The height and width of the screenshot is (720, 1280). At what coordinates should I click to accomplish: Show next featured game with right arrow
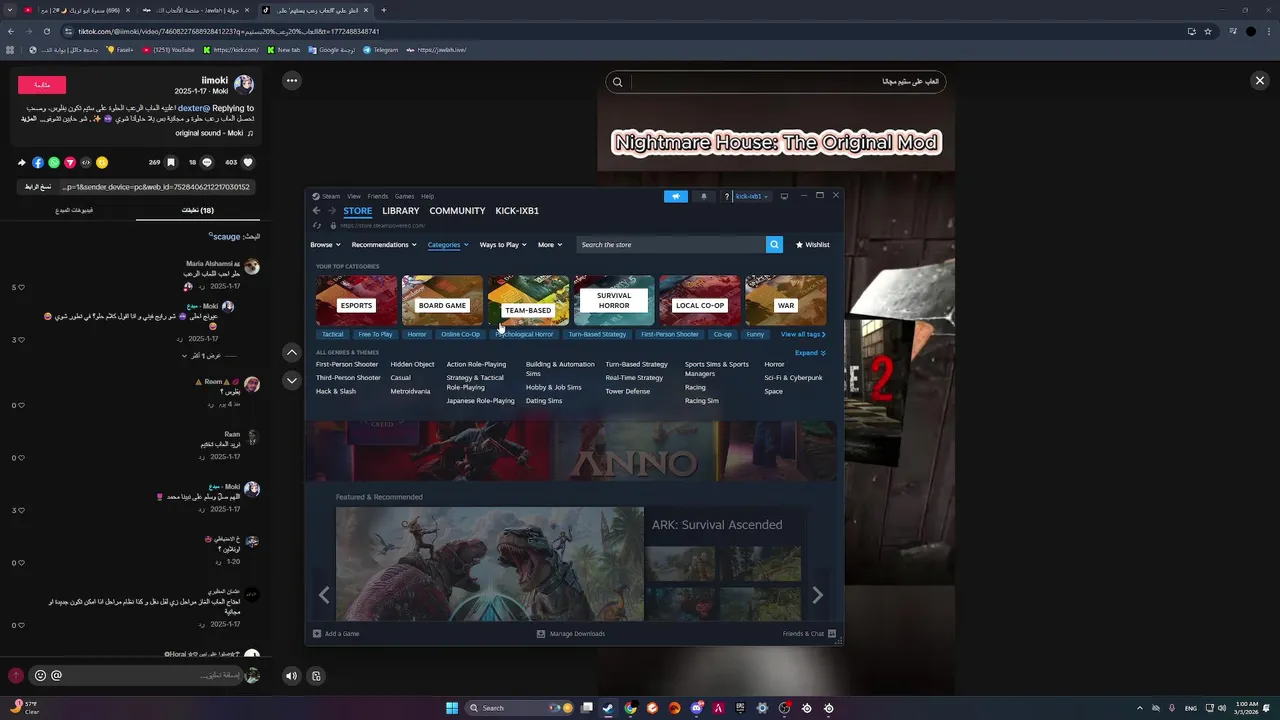[x=817, y=595]
